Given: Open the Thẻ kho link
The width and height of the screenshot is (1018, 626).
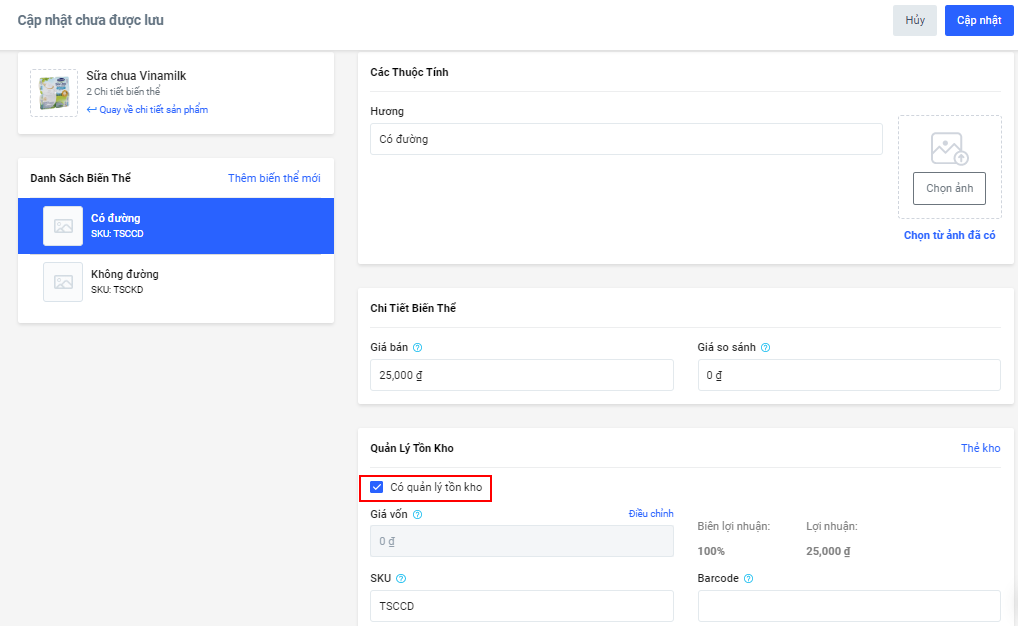Looking at the screenshot, I should pos(980,448).
